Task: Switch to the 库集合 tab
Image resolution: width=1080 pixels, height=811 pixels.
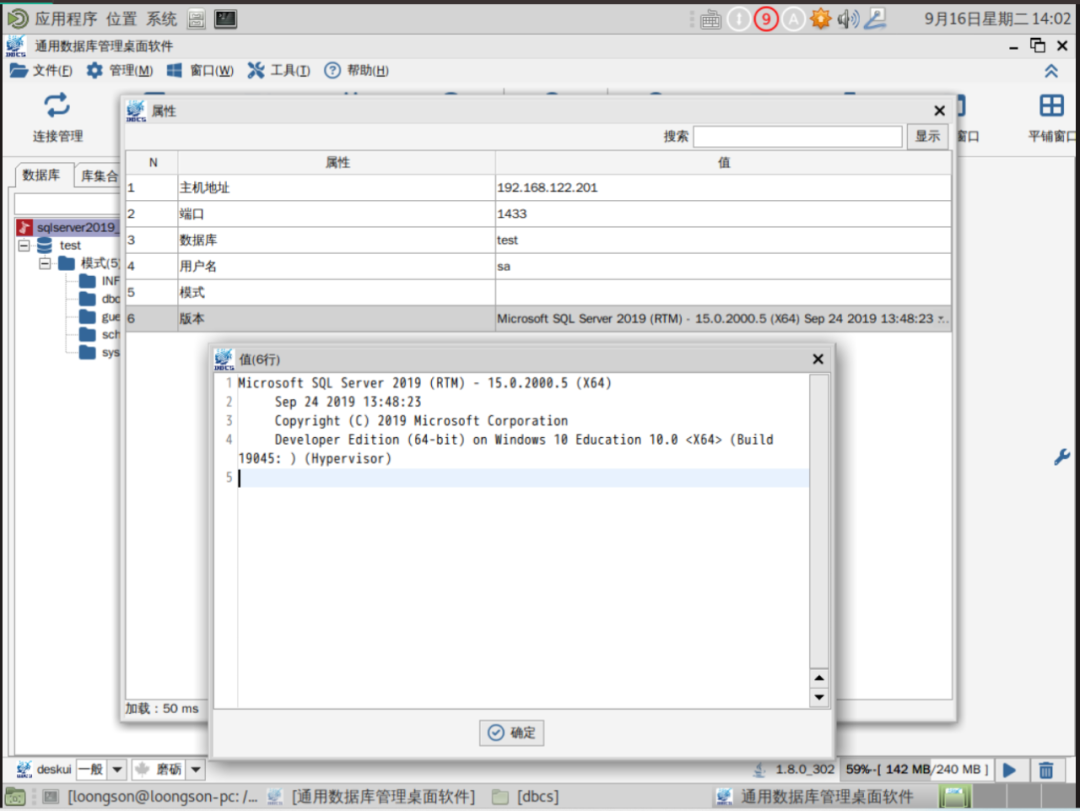Action: coord(98,176)
